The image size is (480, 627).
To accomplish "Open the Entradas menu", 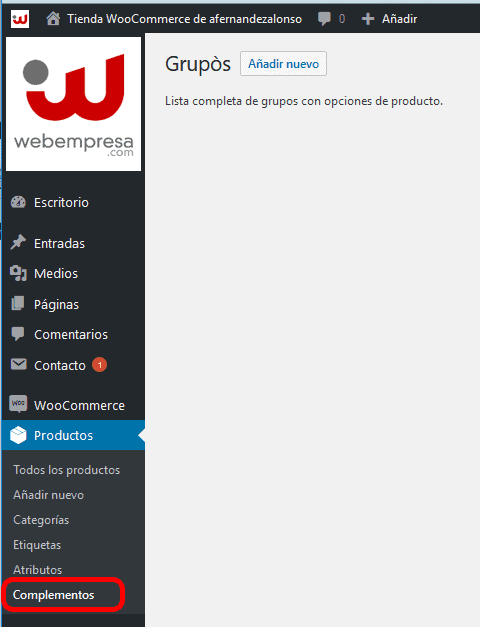I will pos(60,244).
